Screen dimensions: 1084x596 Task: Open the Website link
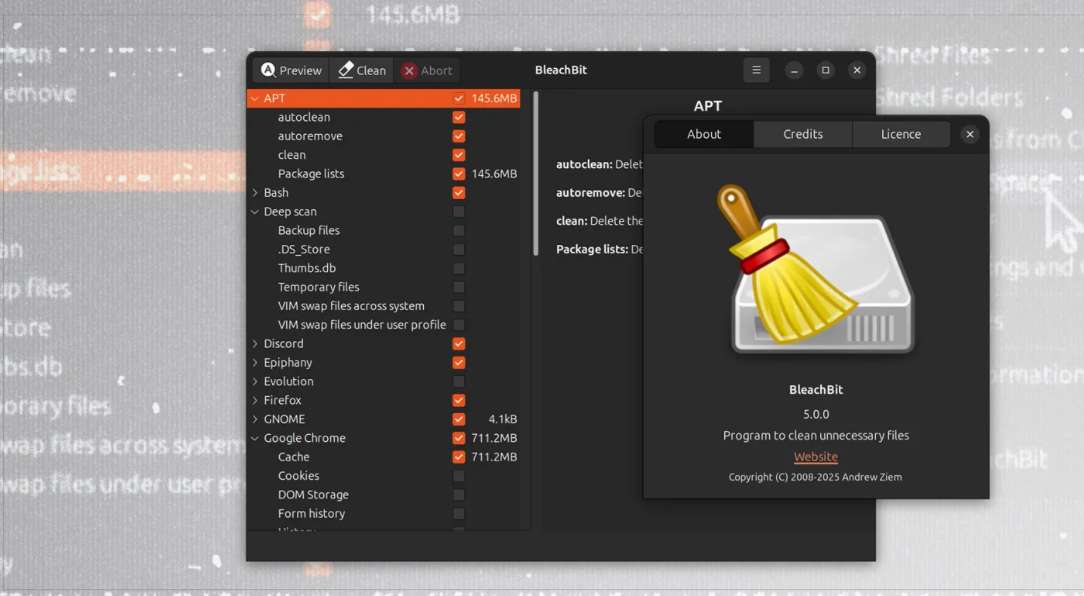816,457
